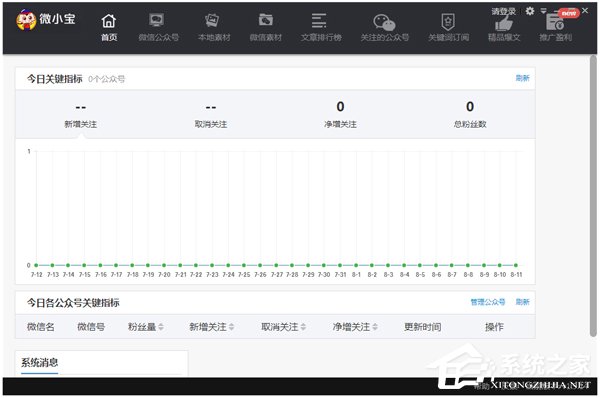
Task: Click the 今日各公众号关键指标 section title
Action: (73, 303)
